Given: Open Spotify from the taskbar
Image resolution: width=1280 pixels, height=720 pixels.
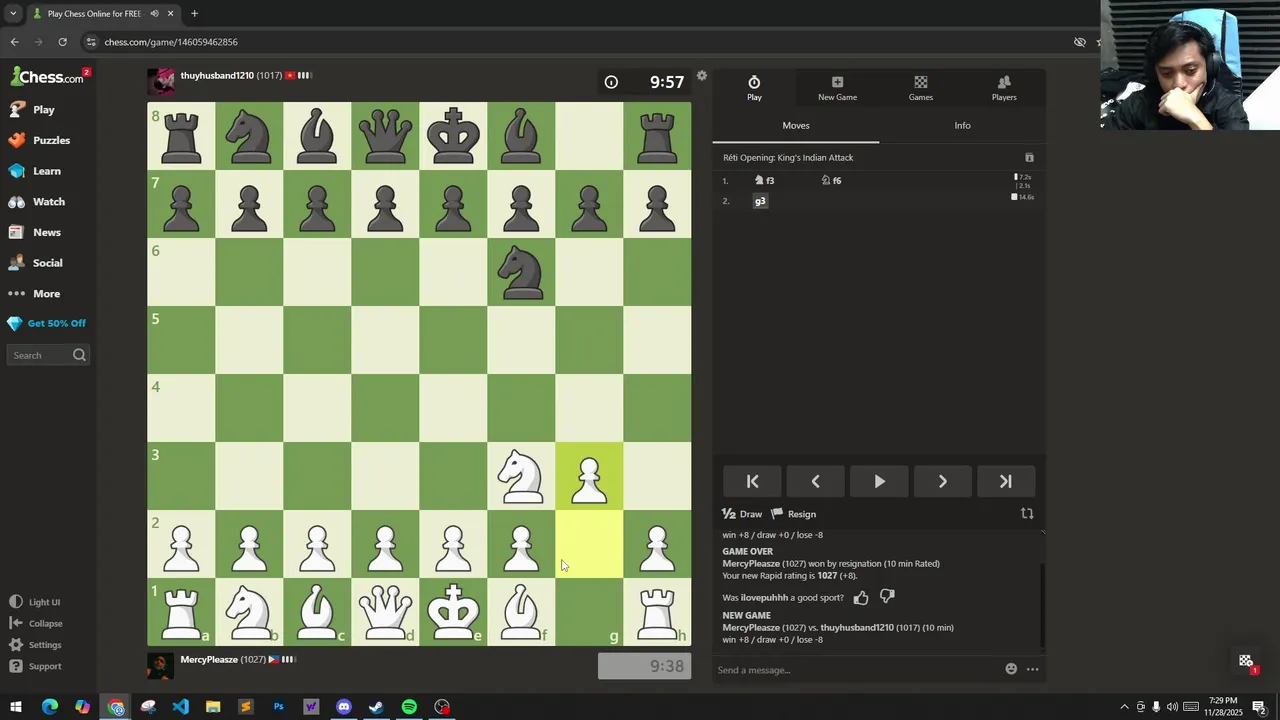Looking at the screenshot, I should 409,707.
